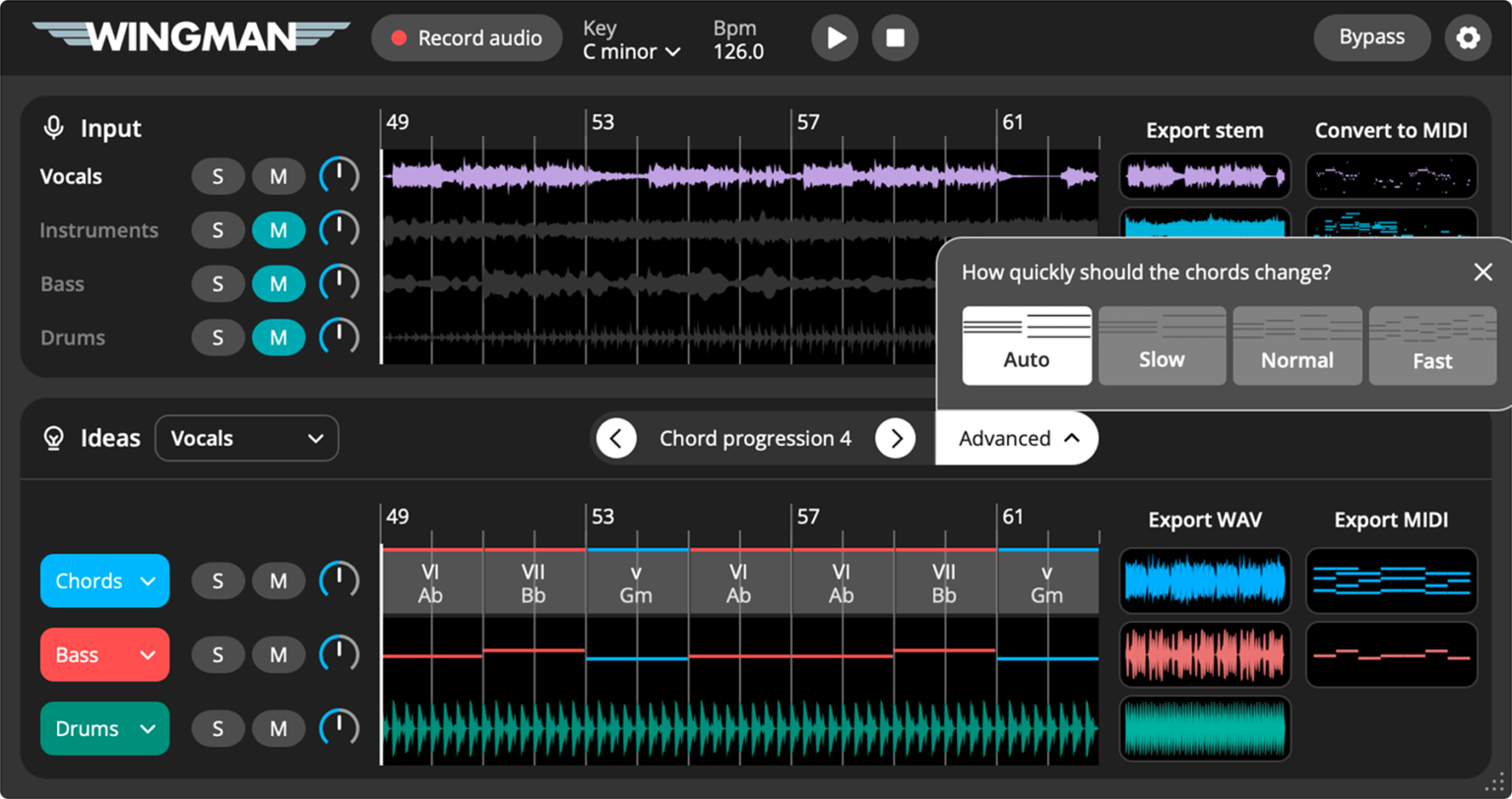This screenshot has width=1512, height=799.
Task: Click the Play button
Action: tap(835, 38)
